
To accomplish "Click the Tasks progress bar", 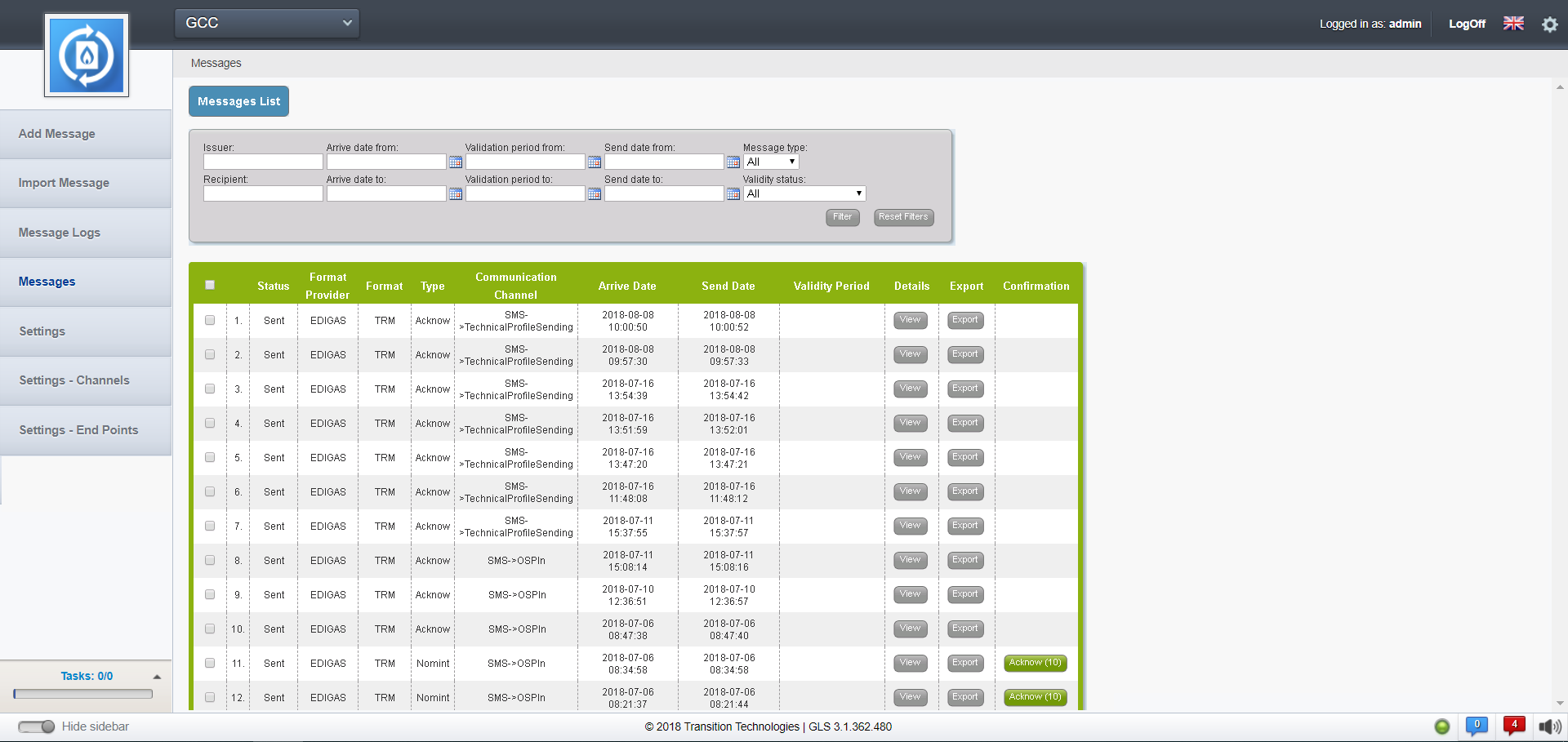I will (x=83, y=694).
